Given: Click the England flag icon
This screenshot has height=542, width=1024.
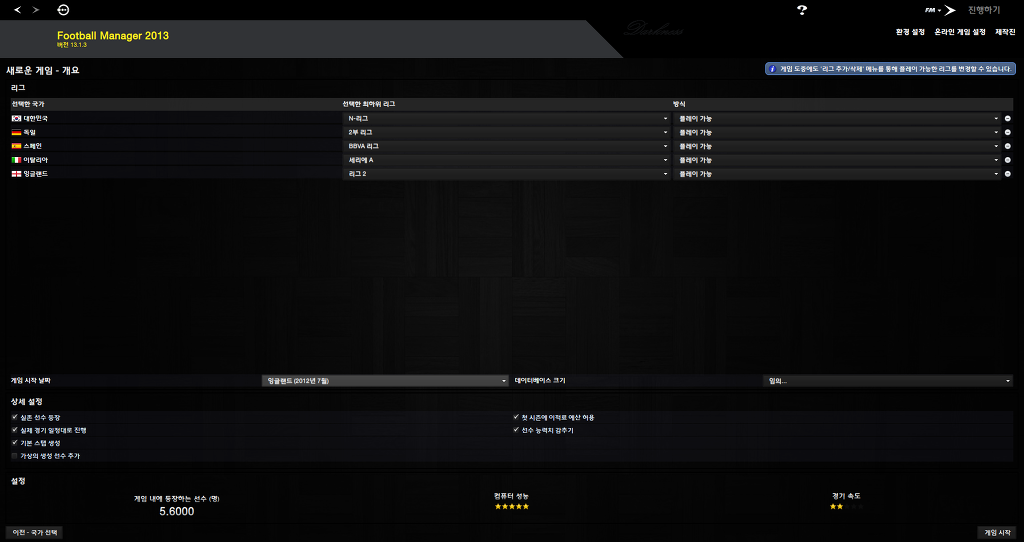Looking at the screenshot, I should point(16,174).
